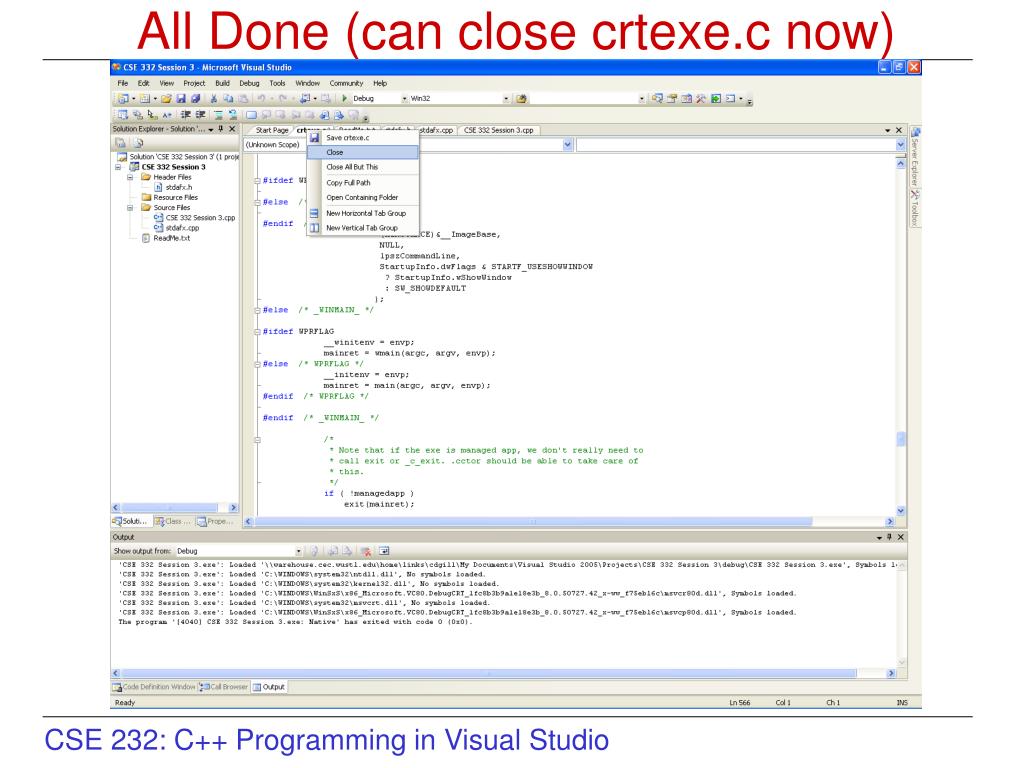This screenshot has width=1024, height=768.
Task: Open Solution Explorer from toolbar icon
Action: [658, 99]
